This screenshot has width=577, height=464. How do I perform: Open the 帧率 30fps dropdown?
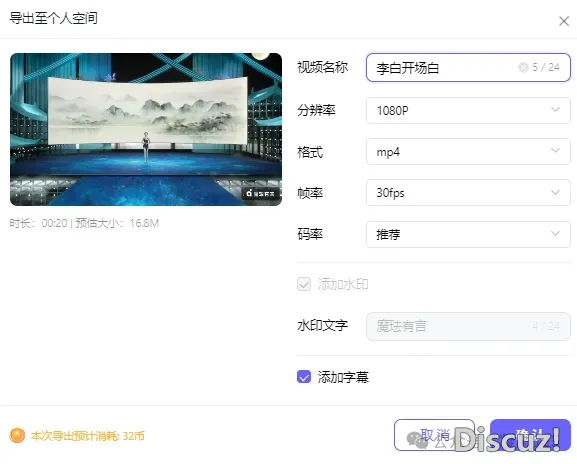coord(468,192)
